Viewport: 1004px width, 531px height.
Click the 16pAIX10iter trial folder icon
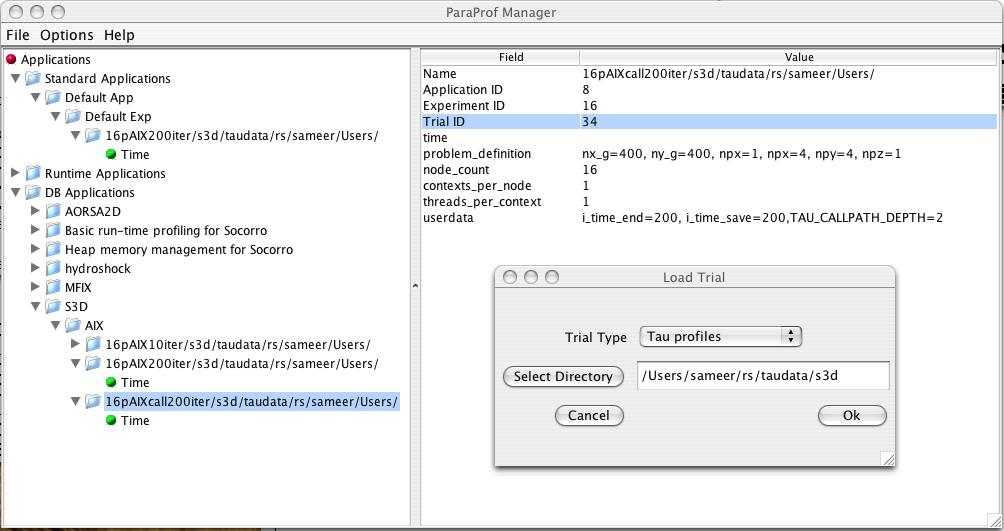94,345
